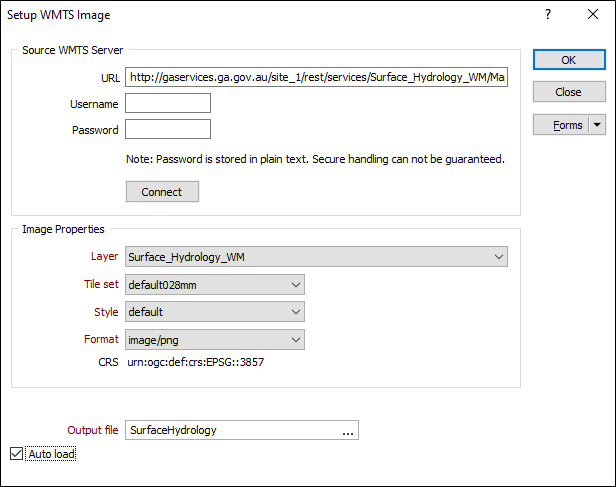
Task: Click the help question mark icon
Action: 548,15
